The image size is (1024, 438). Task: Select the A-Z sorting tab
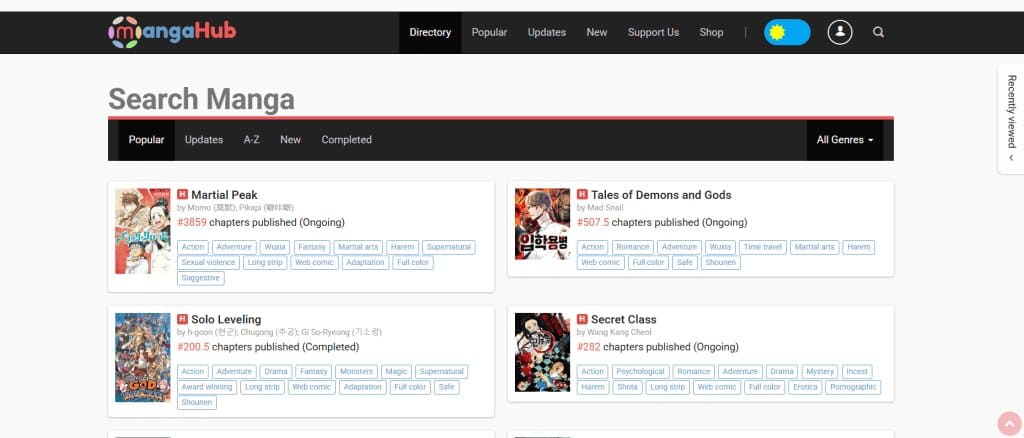251,140
